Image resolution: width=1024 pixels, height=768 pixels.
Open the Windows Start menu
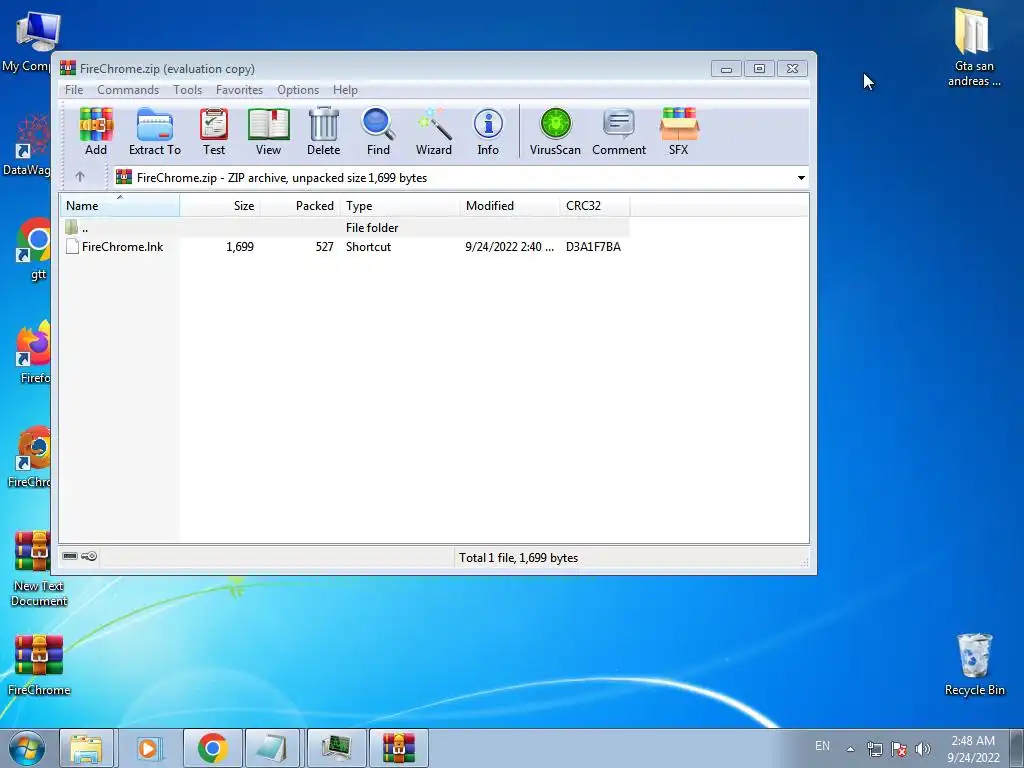pyautogui.click(x=26, y=748)
